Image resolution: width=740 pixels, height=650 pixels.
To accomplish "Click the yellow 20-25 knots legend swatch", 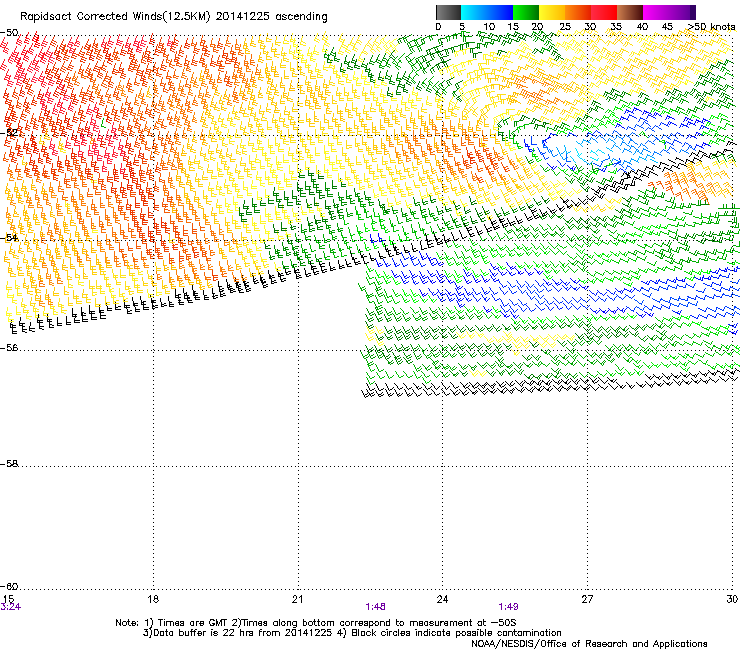I will (552, 12).
